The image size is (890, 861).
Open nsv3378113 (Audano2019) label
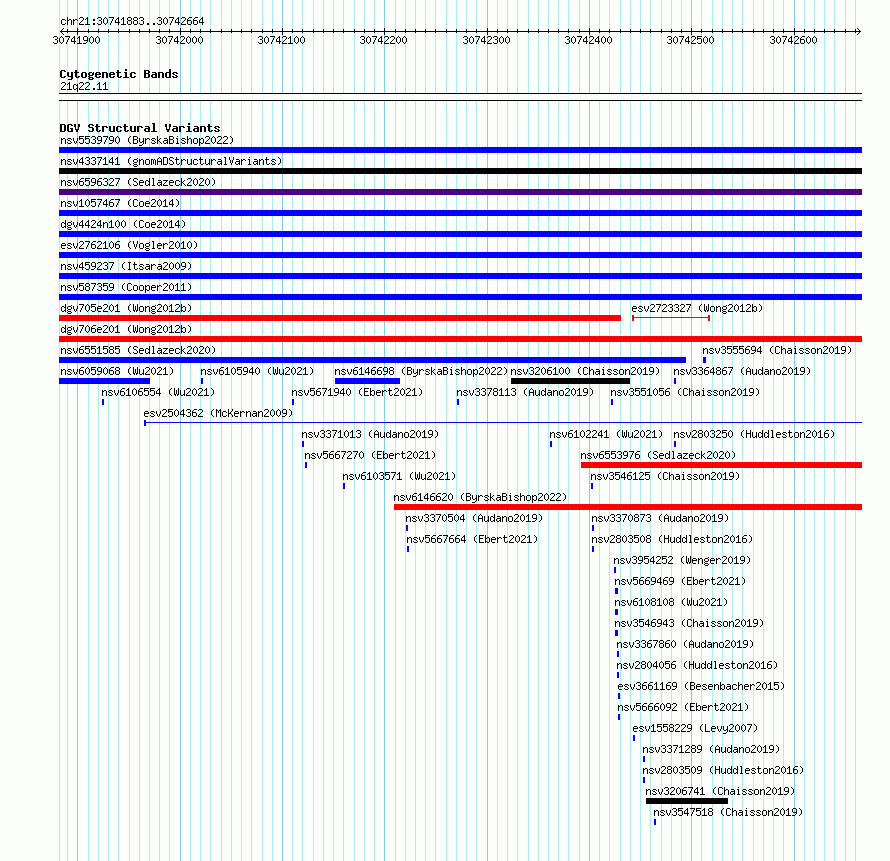(x=525, y=392)
